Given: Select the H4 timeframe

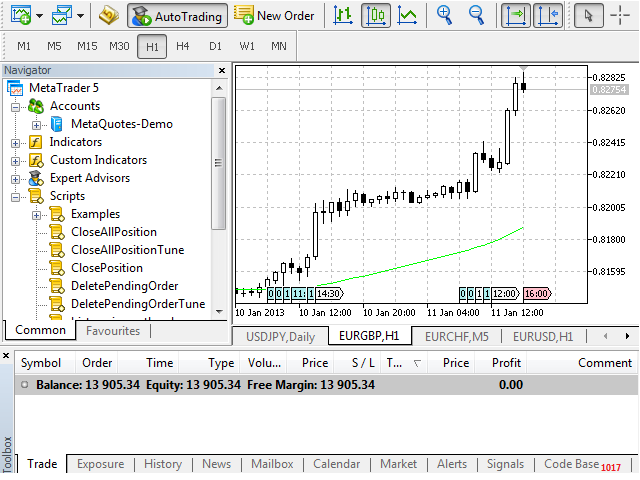Looking at the screenshot, I should 183,46.
